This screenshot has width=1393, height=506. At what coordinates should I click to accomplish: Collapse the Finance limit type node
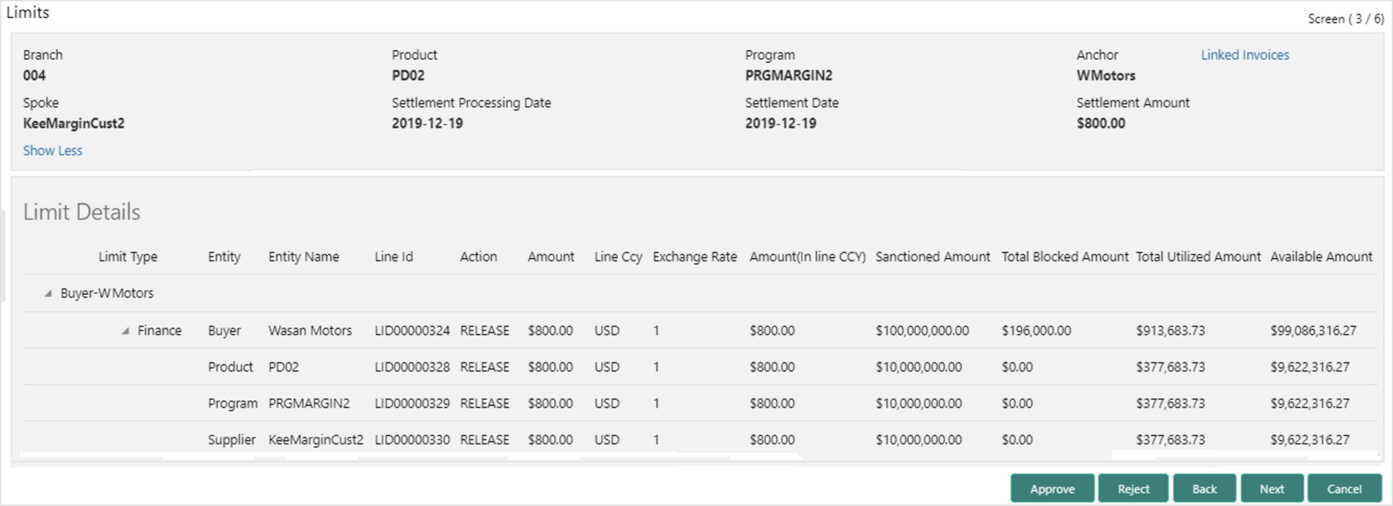click(125, 331)
